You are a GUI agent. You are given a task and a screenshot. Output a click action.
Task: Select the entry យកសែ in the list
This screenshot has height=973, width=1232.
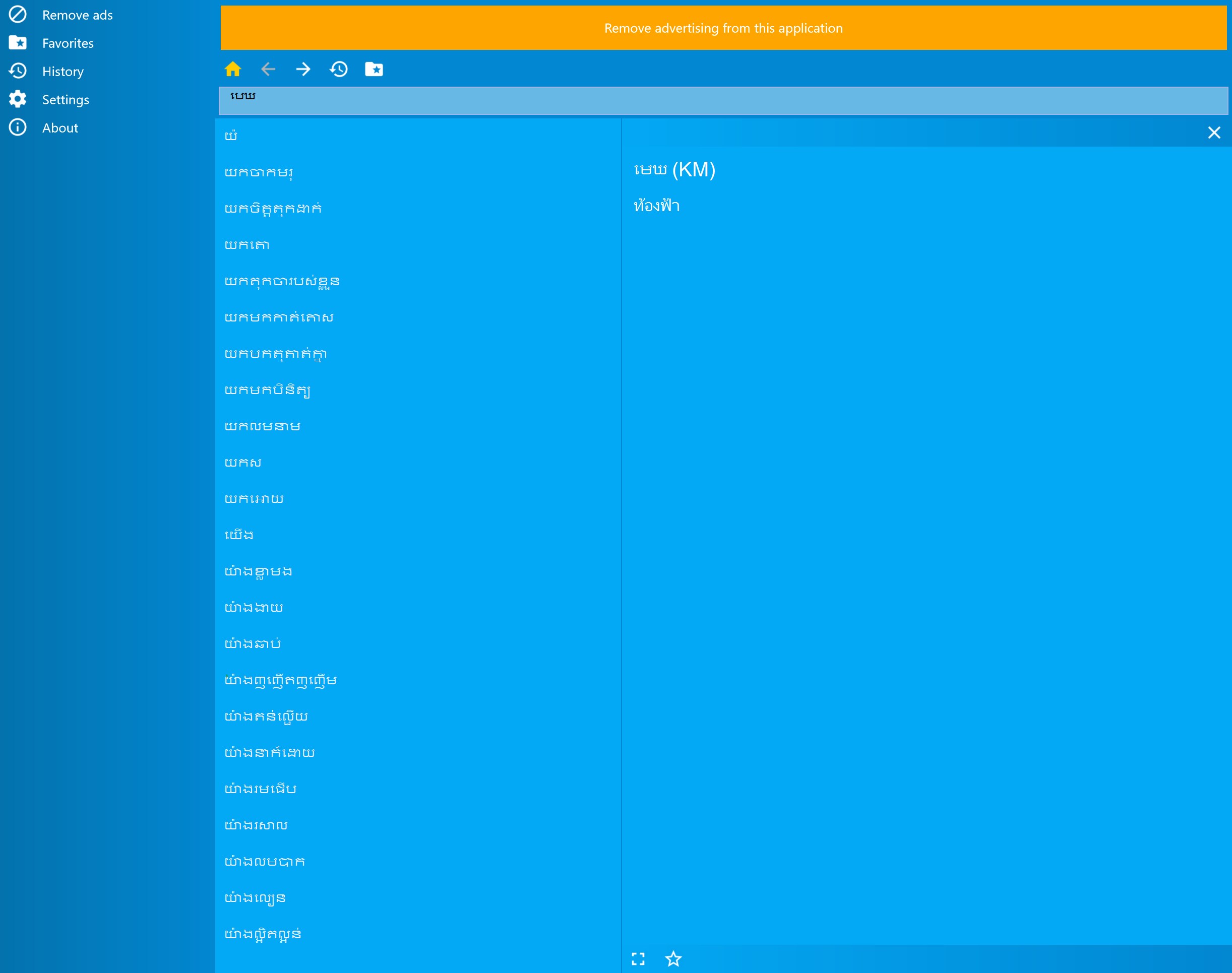pyautogui.click(x=243, y=462)
